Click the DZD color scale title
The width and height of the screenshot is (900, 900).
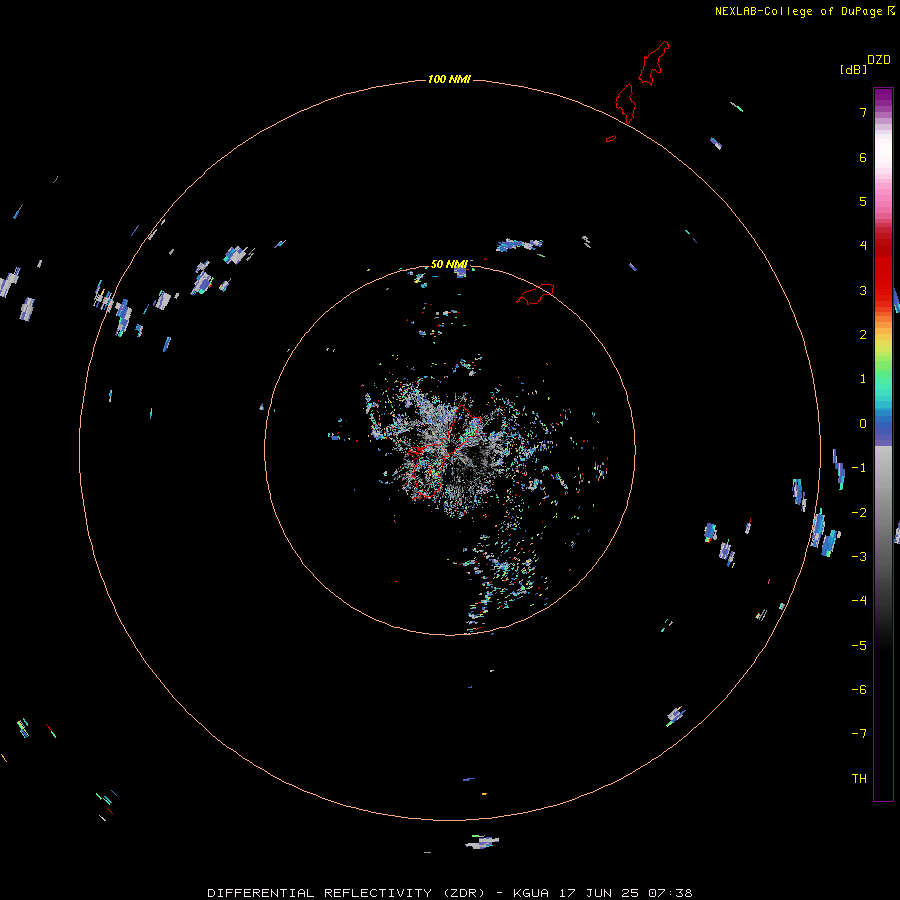[x=879, y=60]
